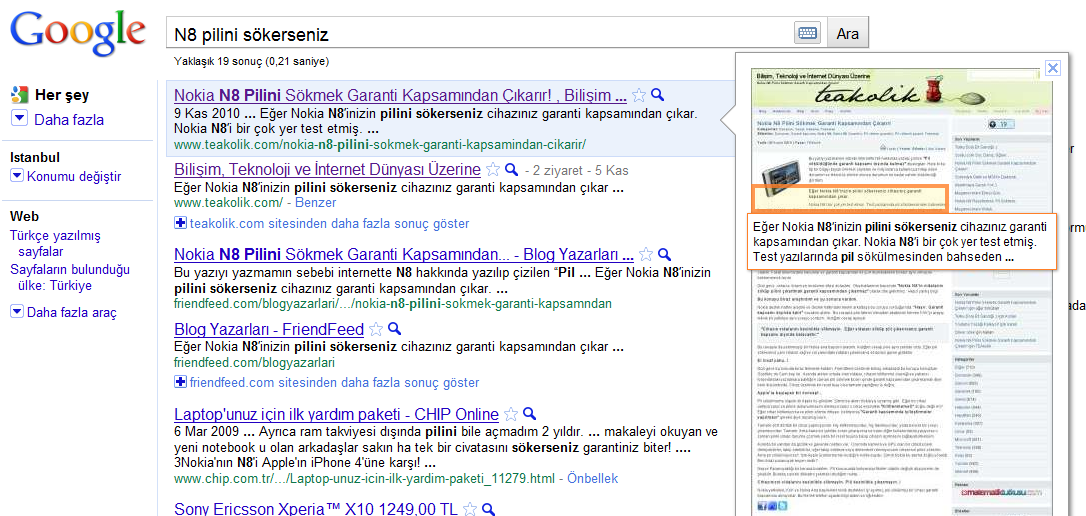
Task: Open Nokia N8 Pilini Sökmek Garanti Kapsamından Çıkarır link
Action: [400, 95]
